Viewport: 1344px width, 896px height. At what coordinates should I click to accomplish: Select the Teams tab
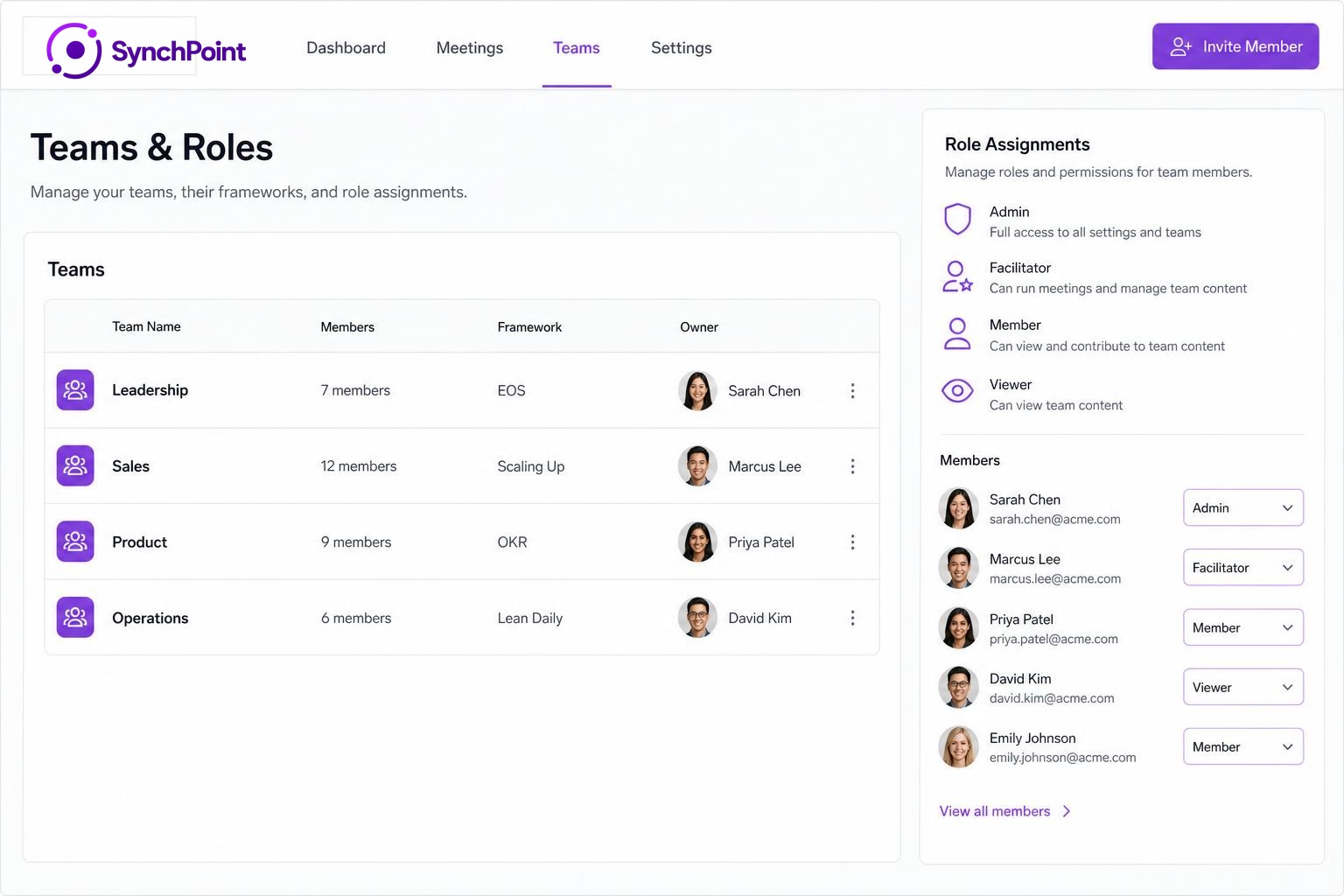[577, 48]
